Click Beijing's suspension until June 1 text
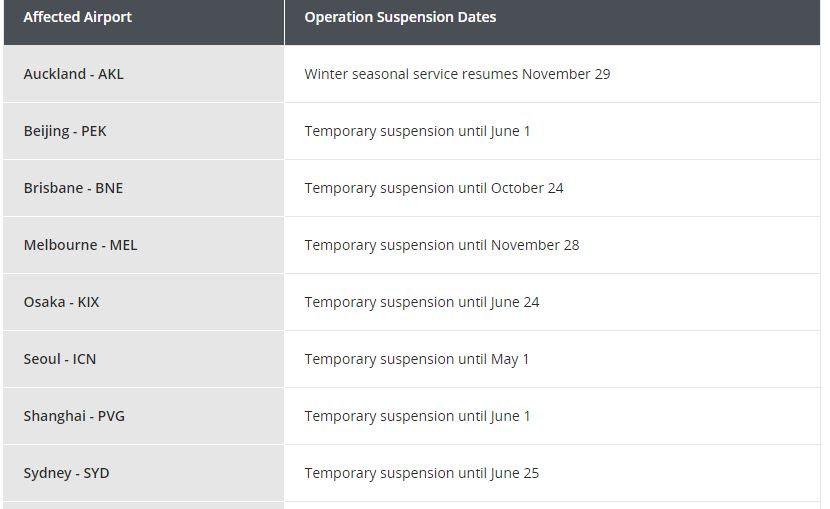The height and width of the screenshot is (509, 830). tap(417, 131)
